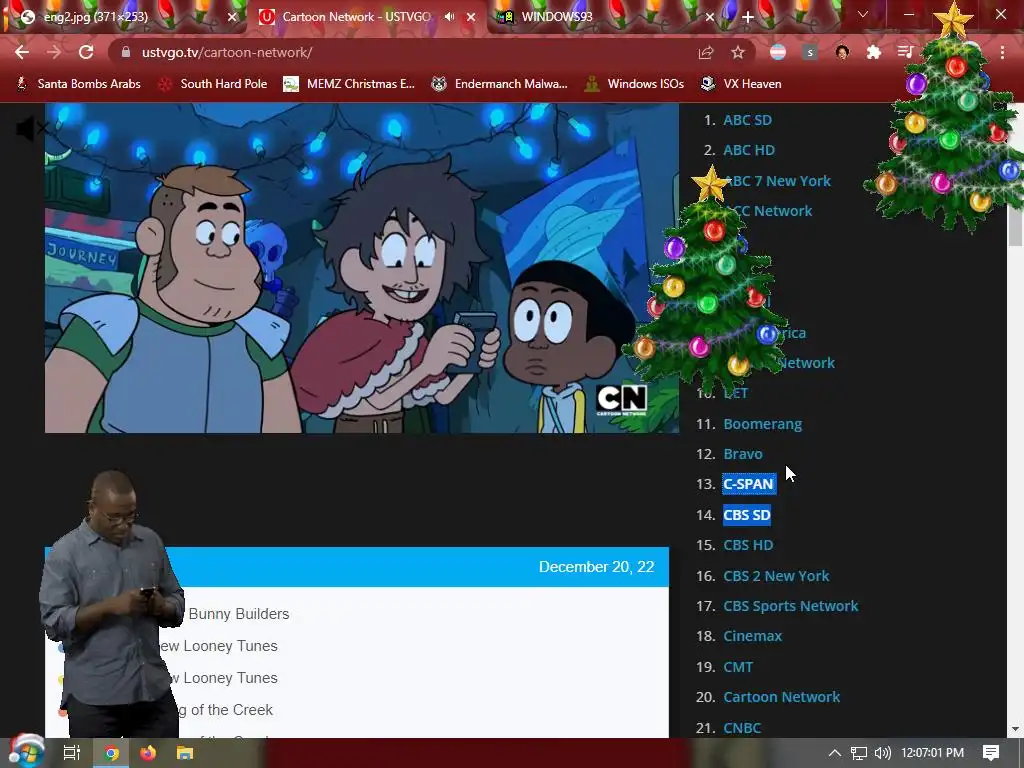Screen dimensions: 1024x768
Task: Go back using the browser back arrow
Action: pos(22,52)
